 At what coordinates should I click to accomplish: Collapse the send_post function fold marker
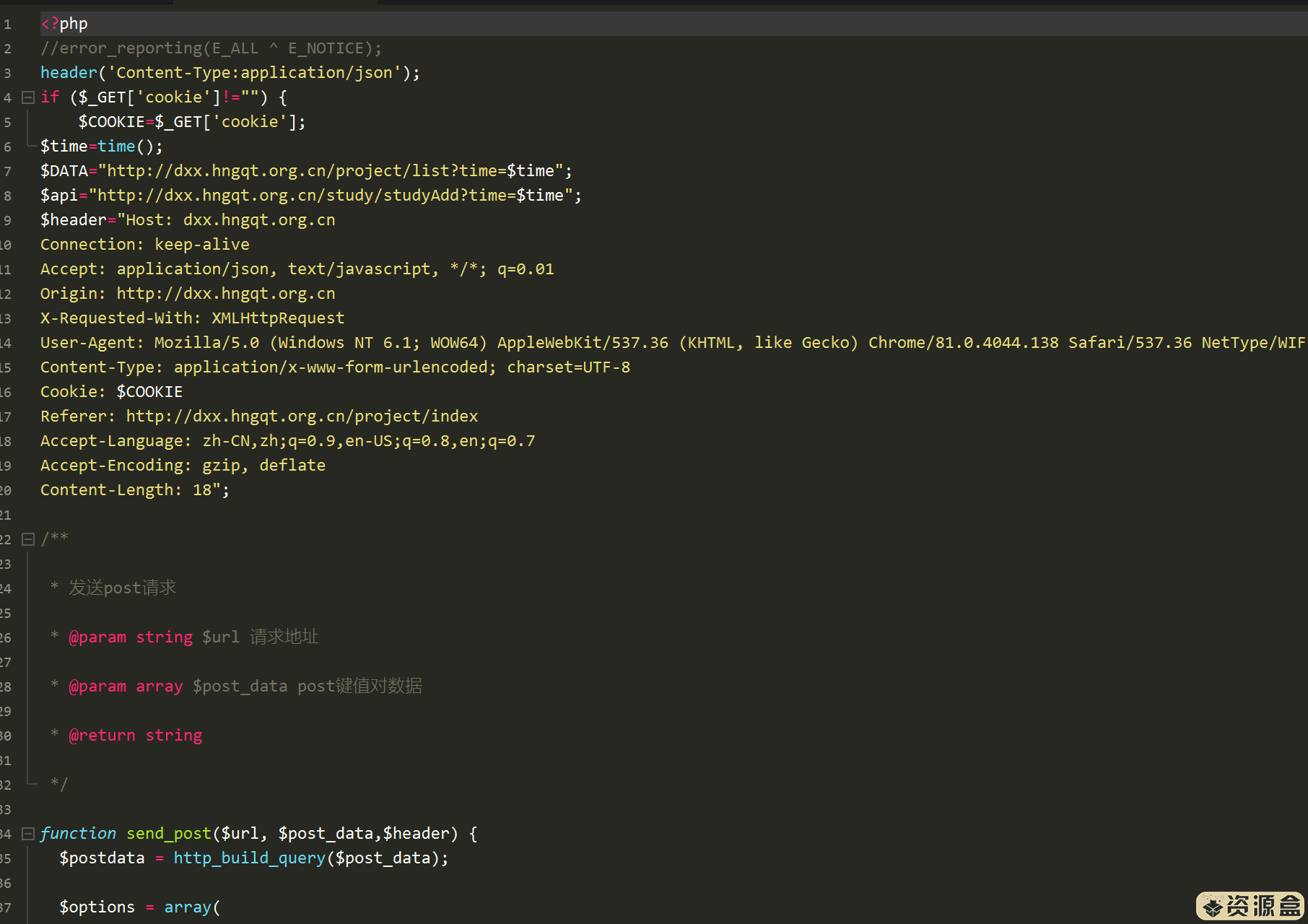(28, 834)
